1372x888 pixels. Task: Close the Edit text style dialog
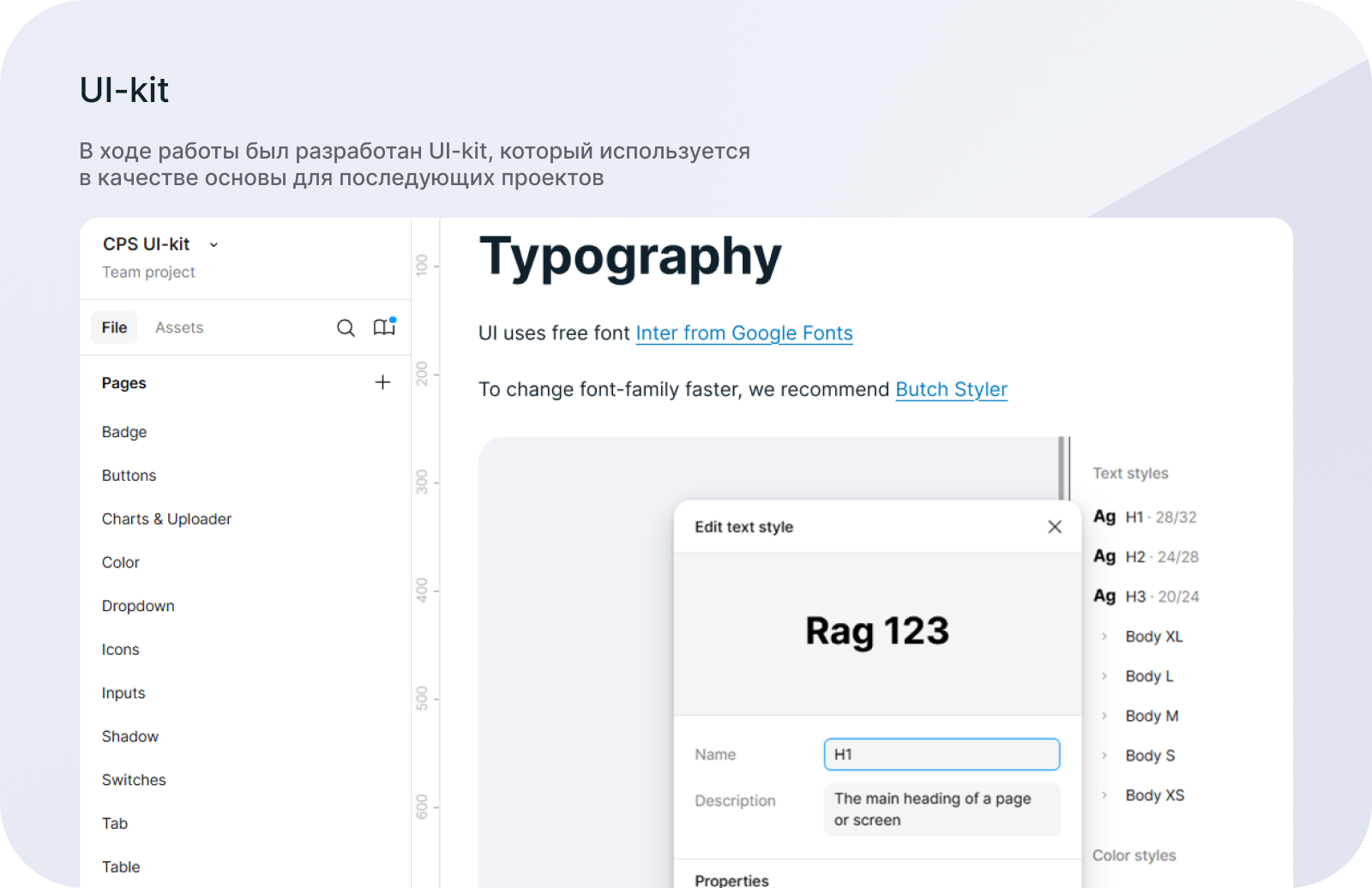click(1055, 526)
